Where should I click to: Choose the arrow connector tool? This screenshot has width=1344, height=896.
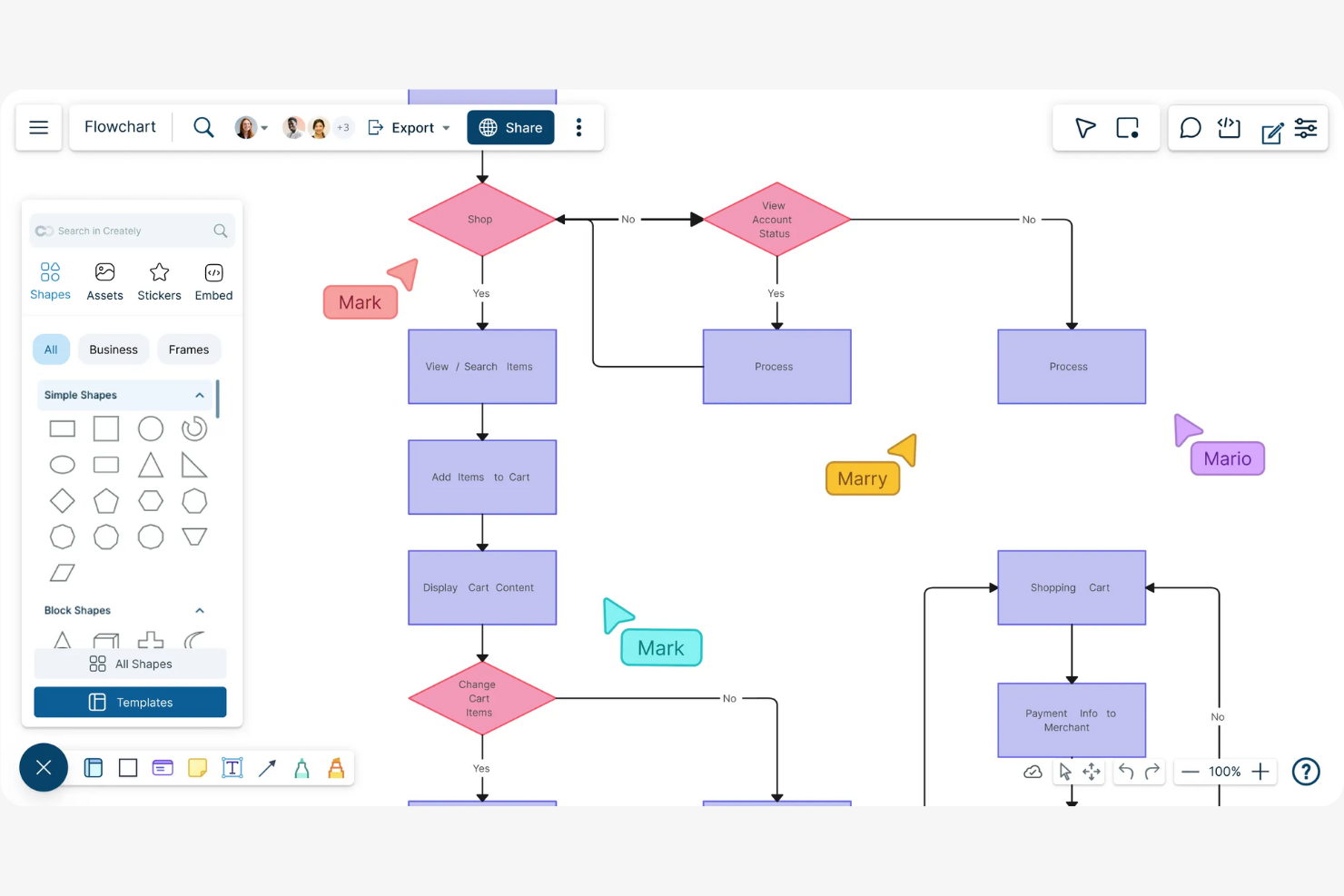coord(267,768)
